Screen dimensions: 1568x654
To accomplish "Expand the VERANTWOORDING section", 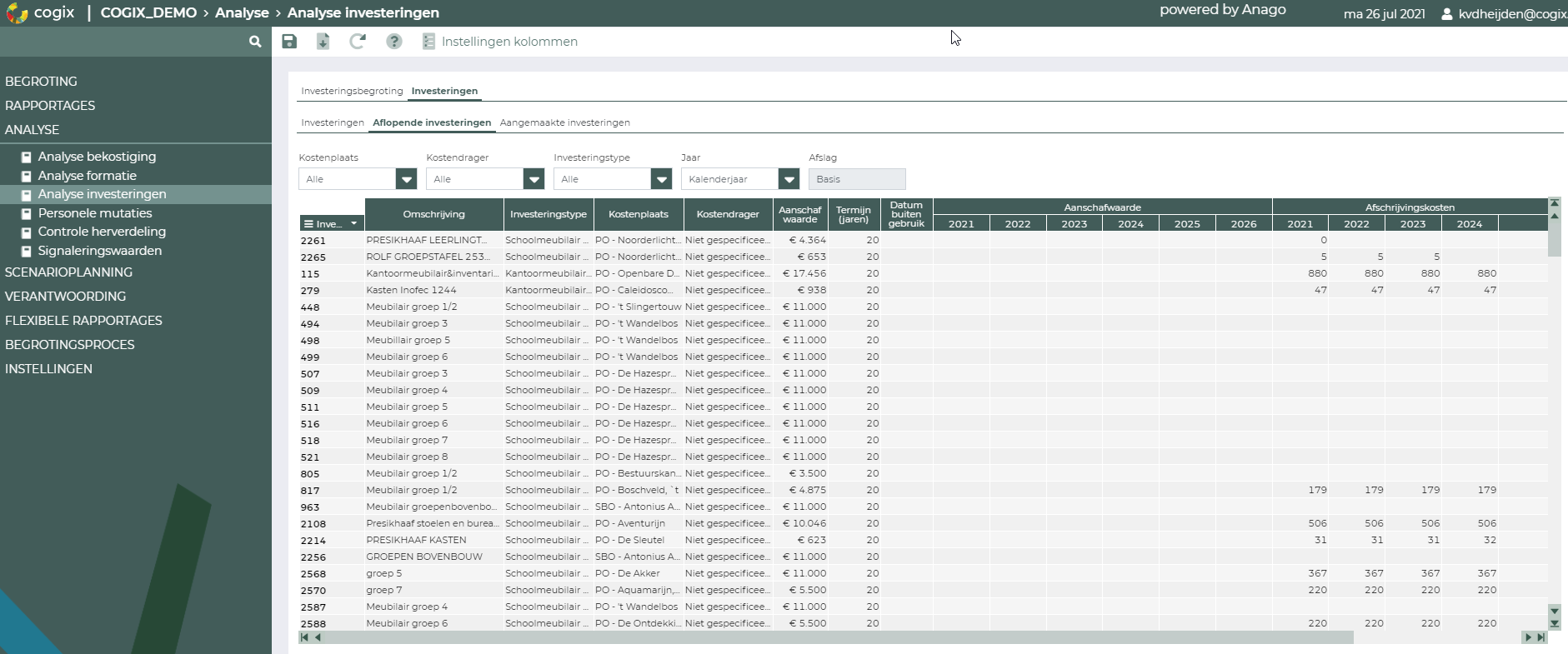I will (x=65, y=297).
